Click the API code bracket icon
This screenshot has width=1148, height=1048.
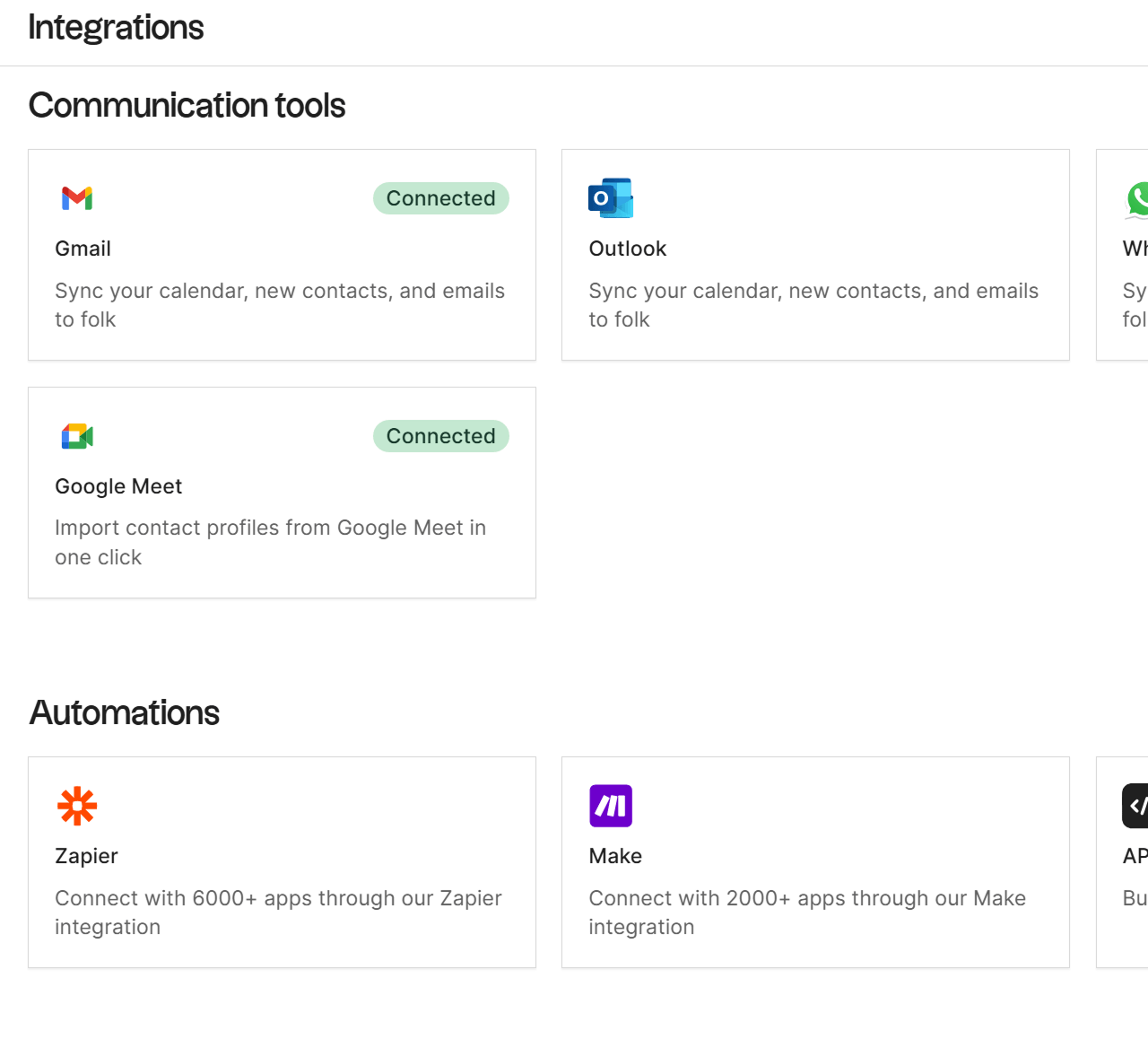point(1135,806)
